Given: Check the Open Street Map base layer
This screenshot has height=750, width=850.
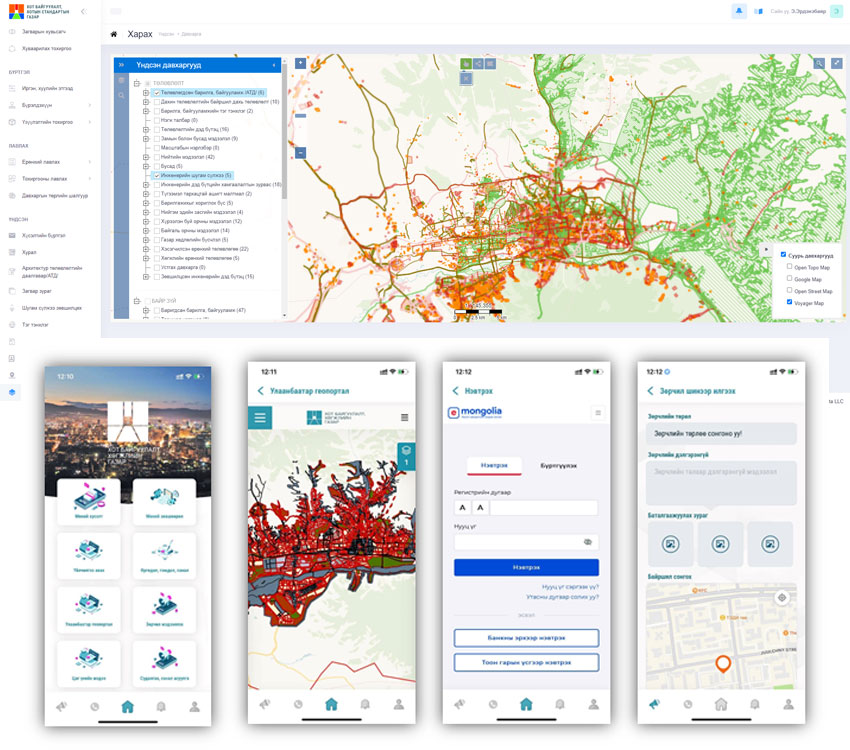Looking at the screenshot, I should (x=790, y=291).
